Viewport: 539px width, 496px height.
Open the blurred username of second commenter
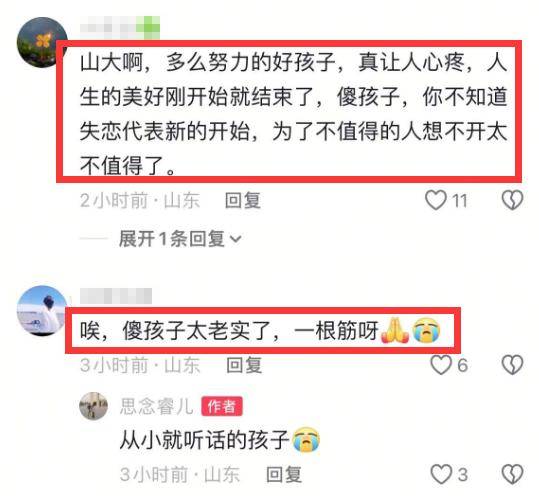pos(116,296)
